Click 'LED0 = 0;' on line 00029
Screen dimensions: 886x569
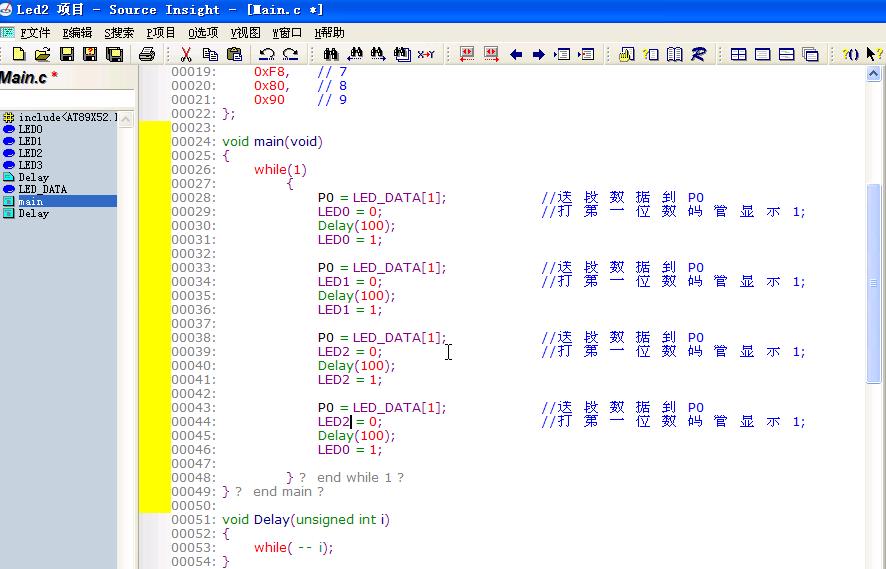(350, 211)
